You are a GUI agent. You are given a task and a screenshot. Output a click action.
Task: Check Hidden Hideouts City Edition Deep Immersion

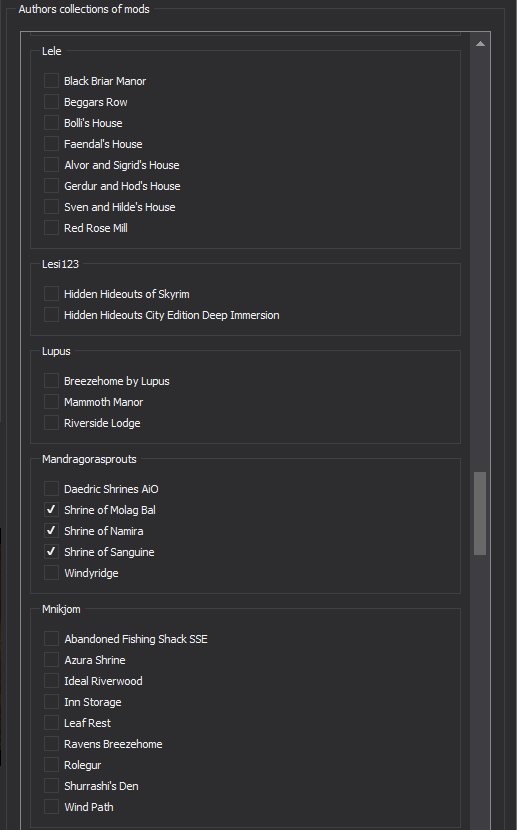pyautogui.click(x=51, y=314)
